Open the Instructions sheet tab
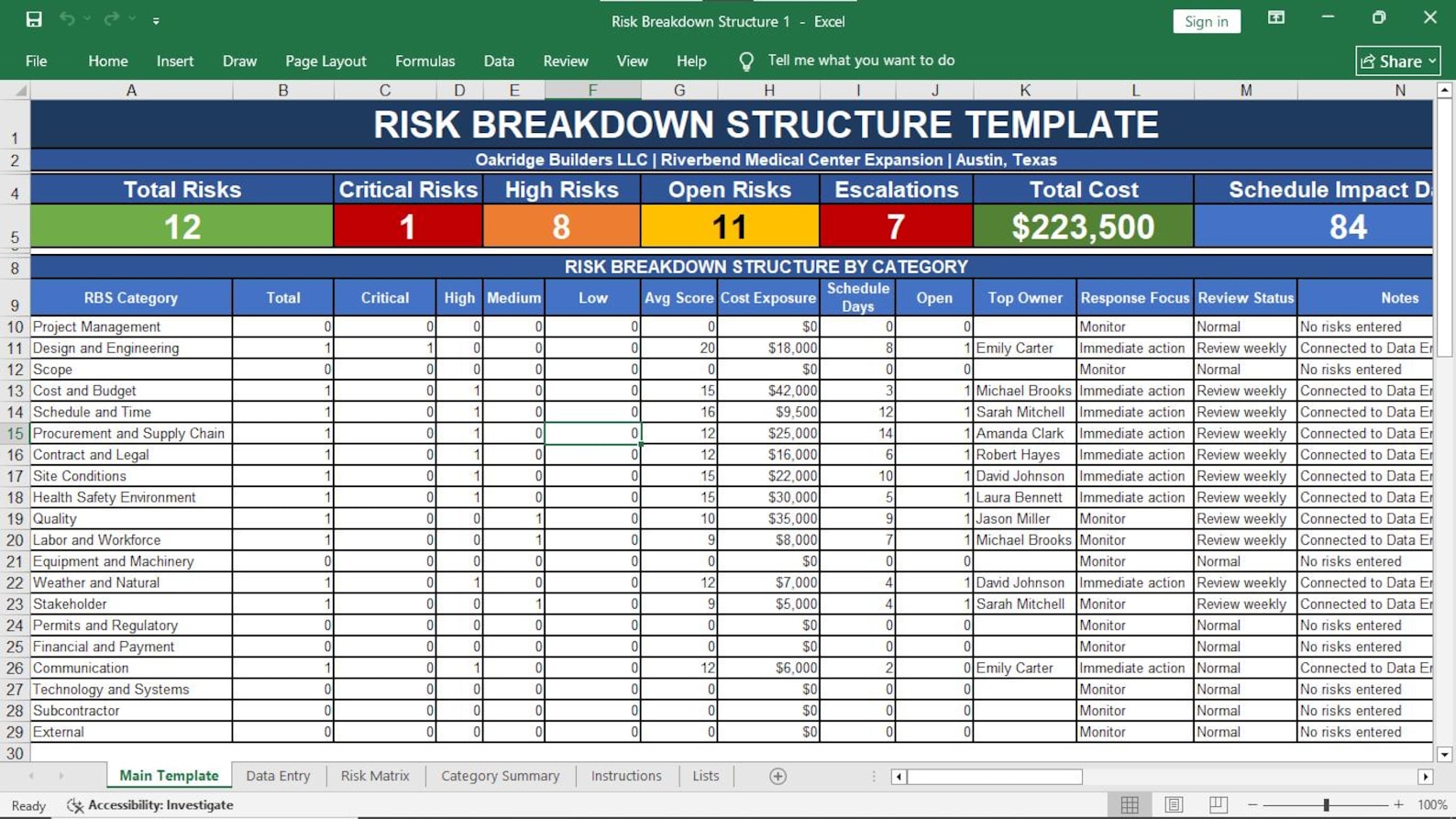 click(626, 776)
